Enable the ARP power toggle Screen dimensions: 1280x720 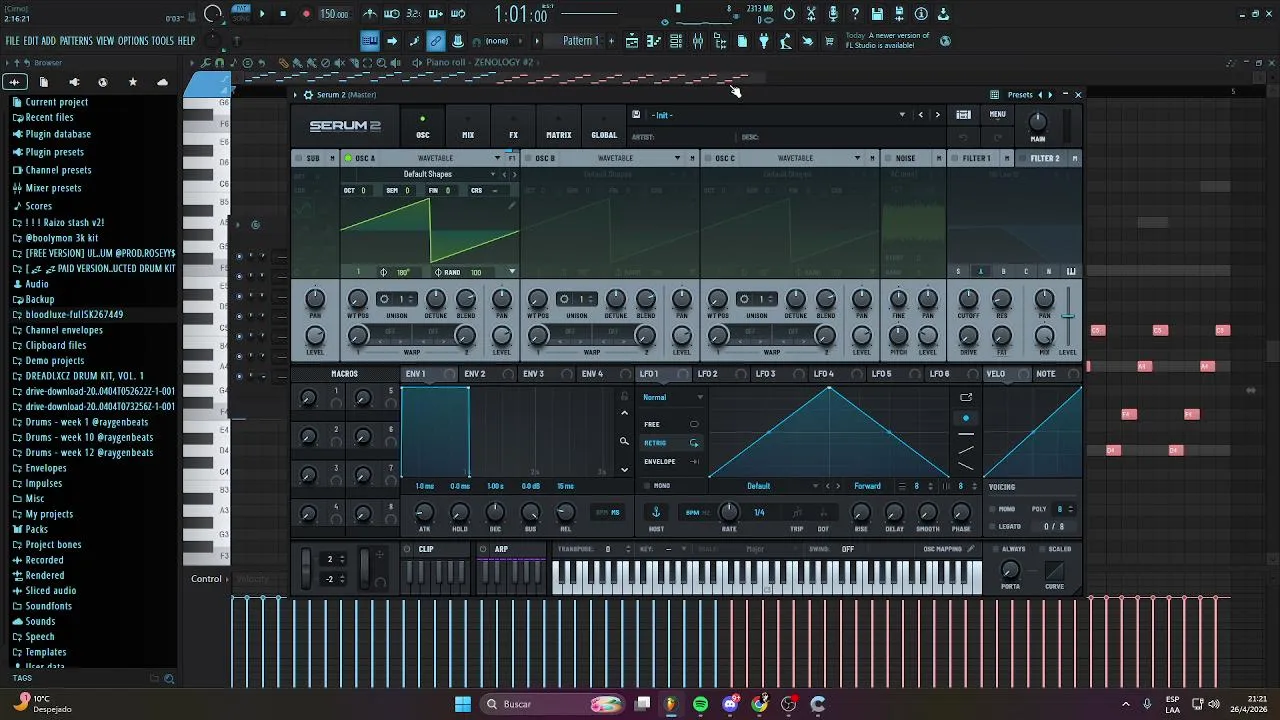[x=483, y=549]
